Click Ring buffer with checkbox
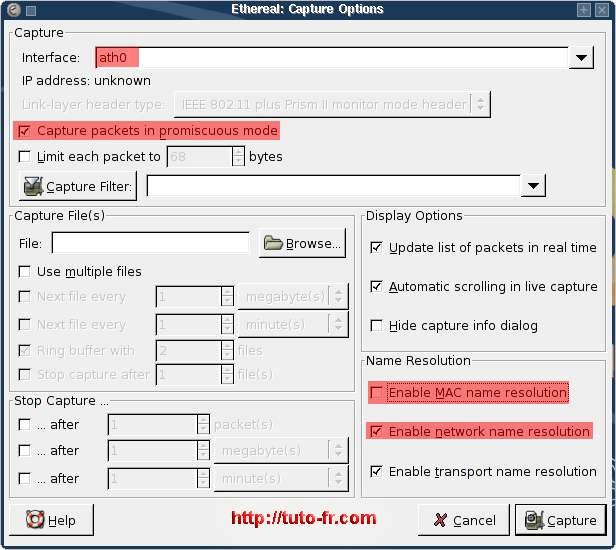 pos(24,350)
